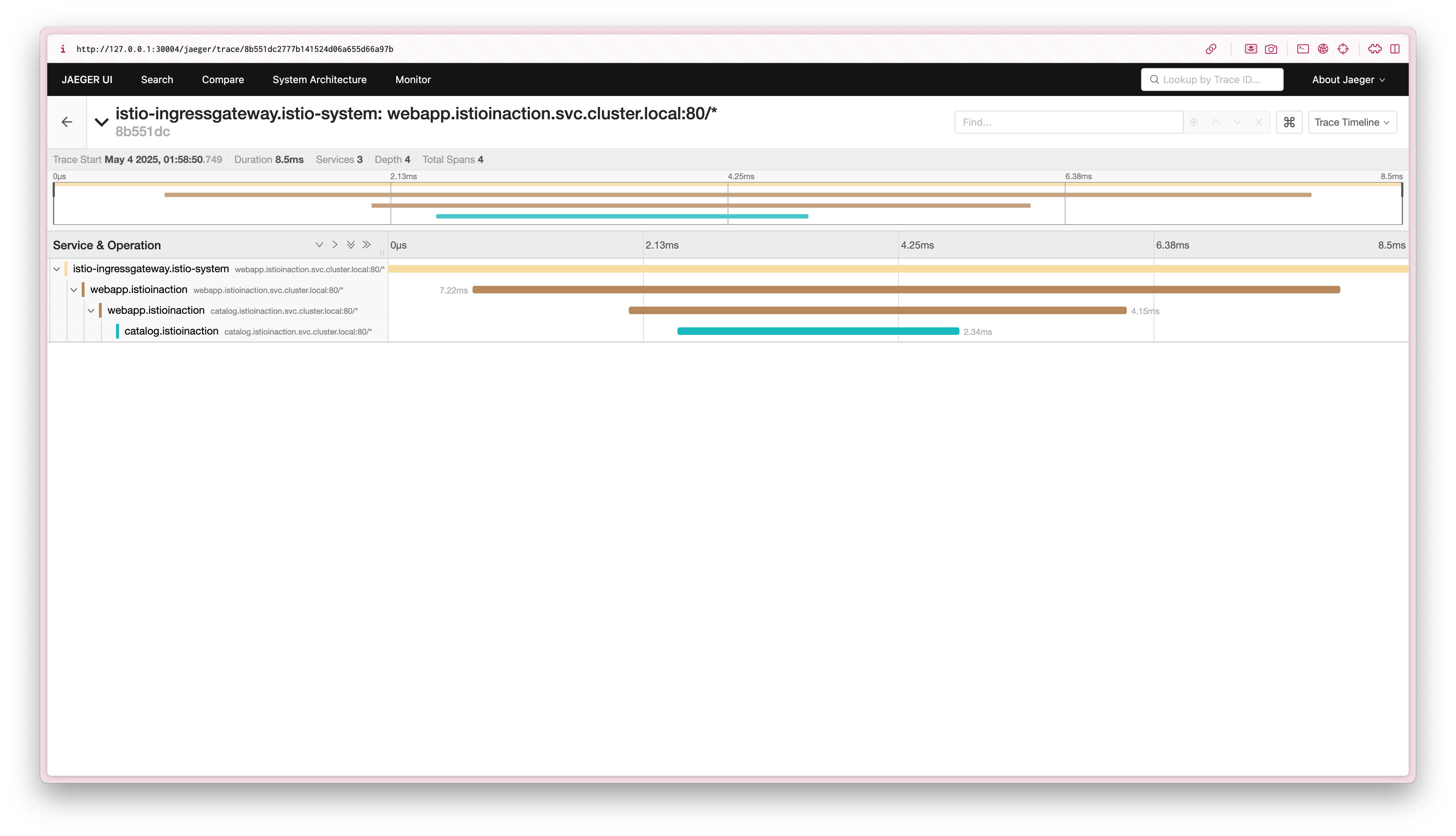Click the teal 2.34ms catalog span bar
This screenshot has width=1456, height=836.
coord(818,331)
